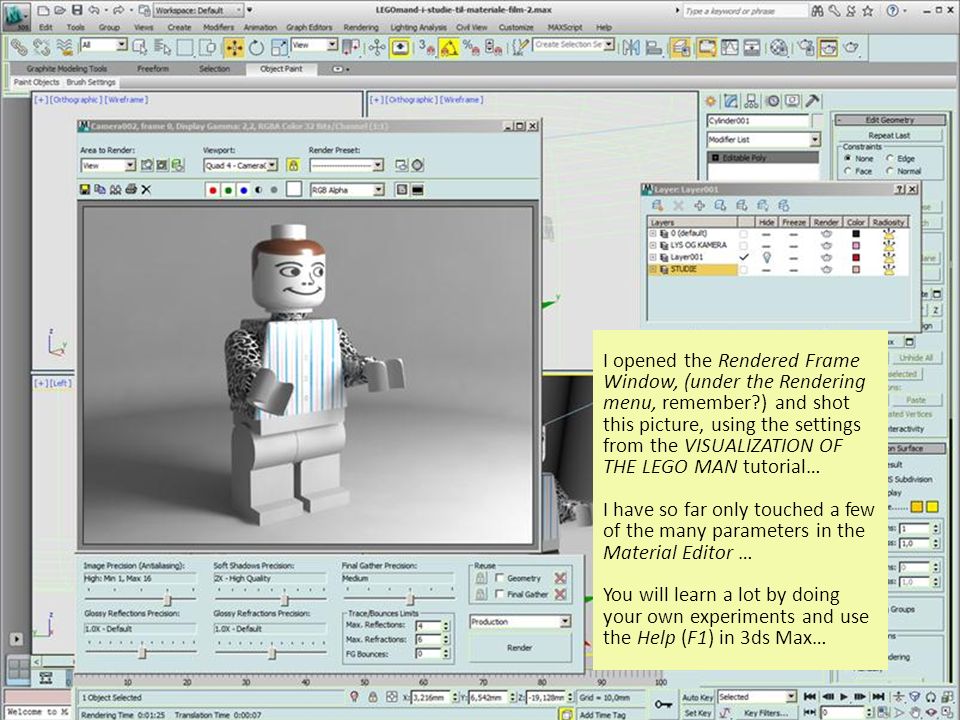Click the Layer001 red color swatch
960x720 pixels.
(856, 258)
